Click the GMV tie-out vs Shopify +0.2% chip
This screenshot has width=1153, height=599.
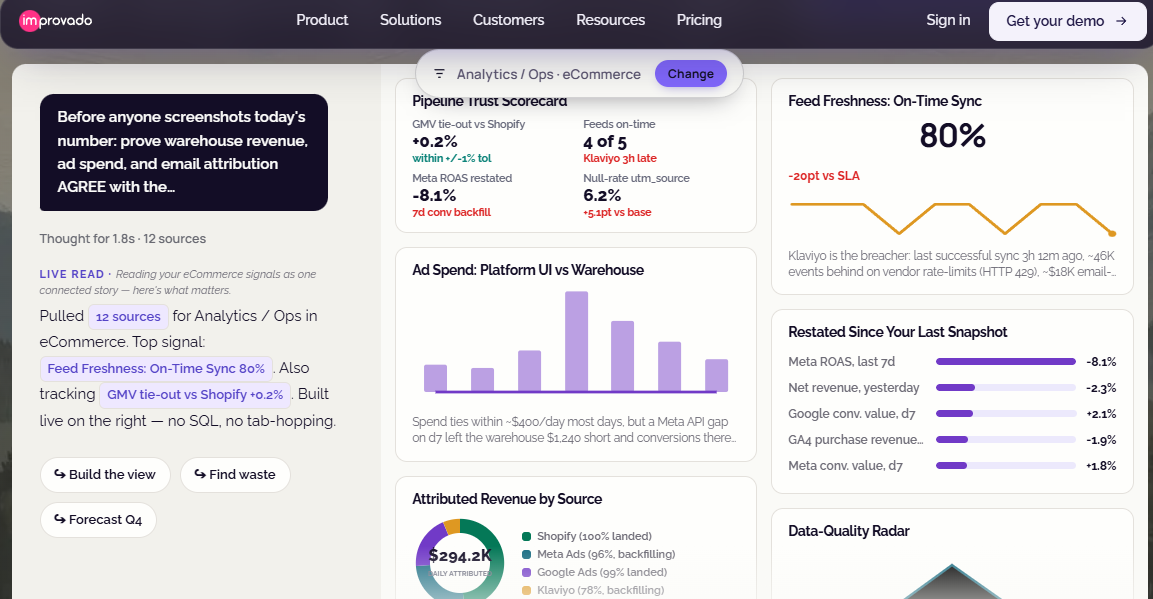[195, 395]
